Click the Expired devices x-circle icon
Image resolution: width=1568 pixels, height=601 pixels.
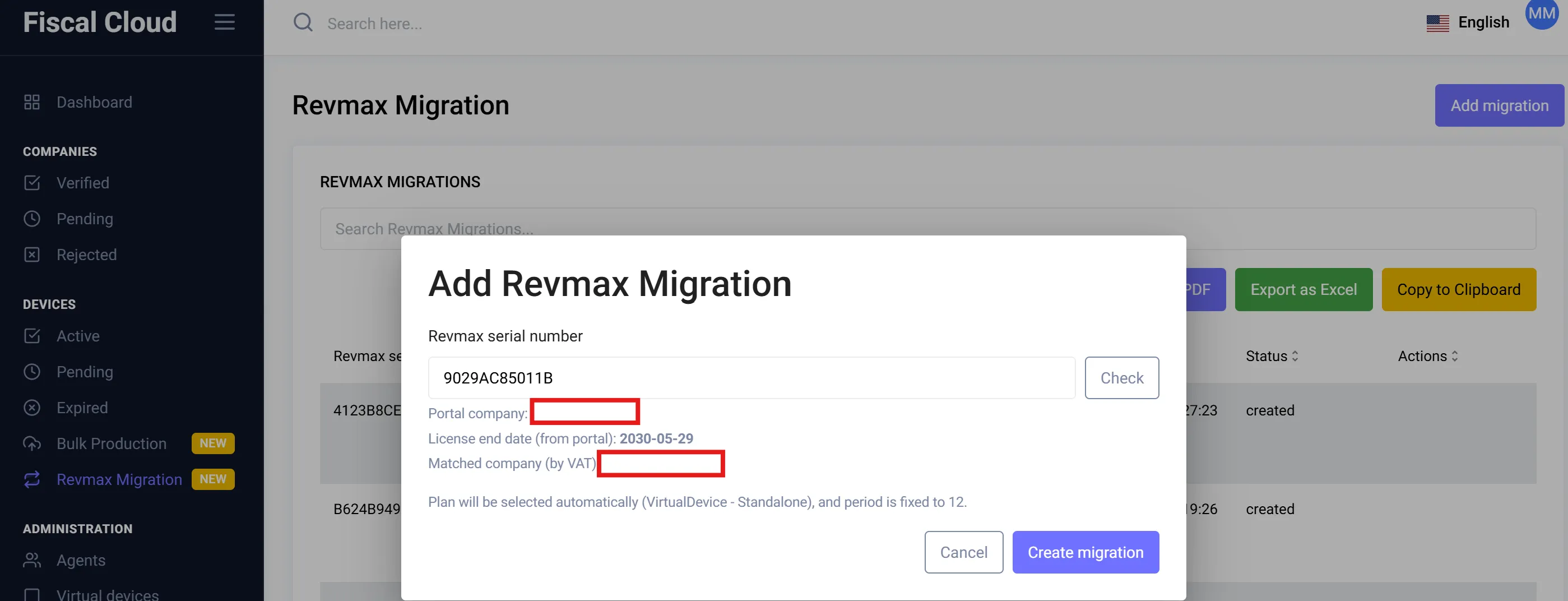[31, 408]
